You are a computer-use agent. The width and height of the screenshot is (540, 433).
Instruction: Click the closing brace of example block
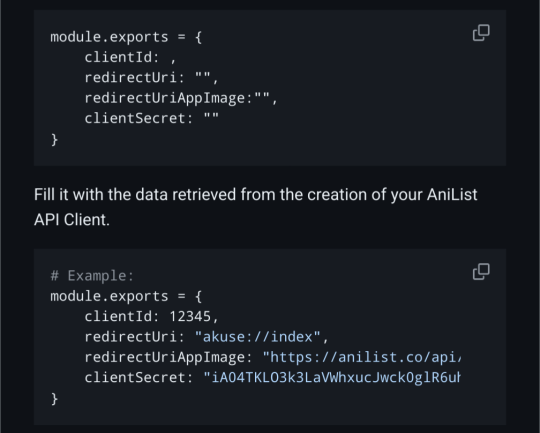54,399
